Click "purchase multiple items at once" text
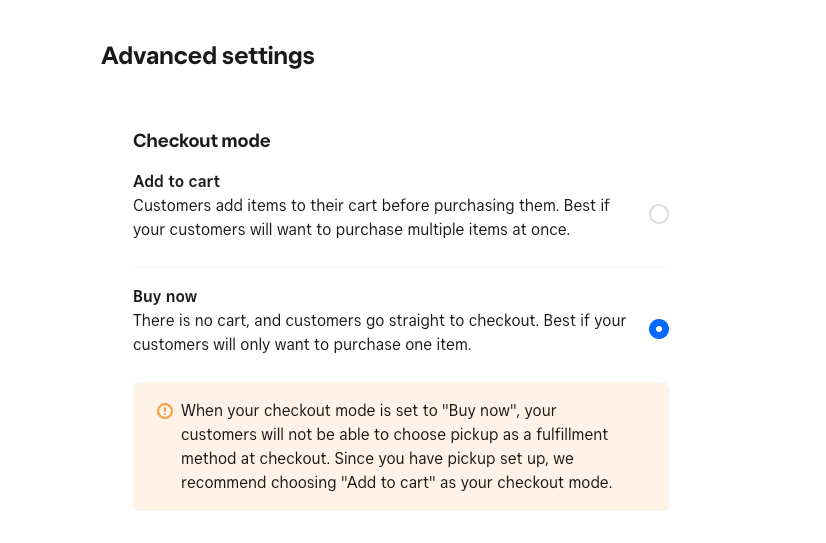This screenshot has height=543, width=826. (453, 230)
